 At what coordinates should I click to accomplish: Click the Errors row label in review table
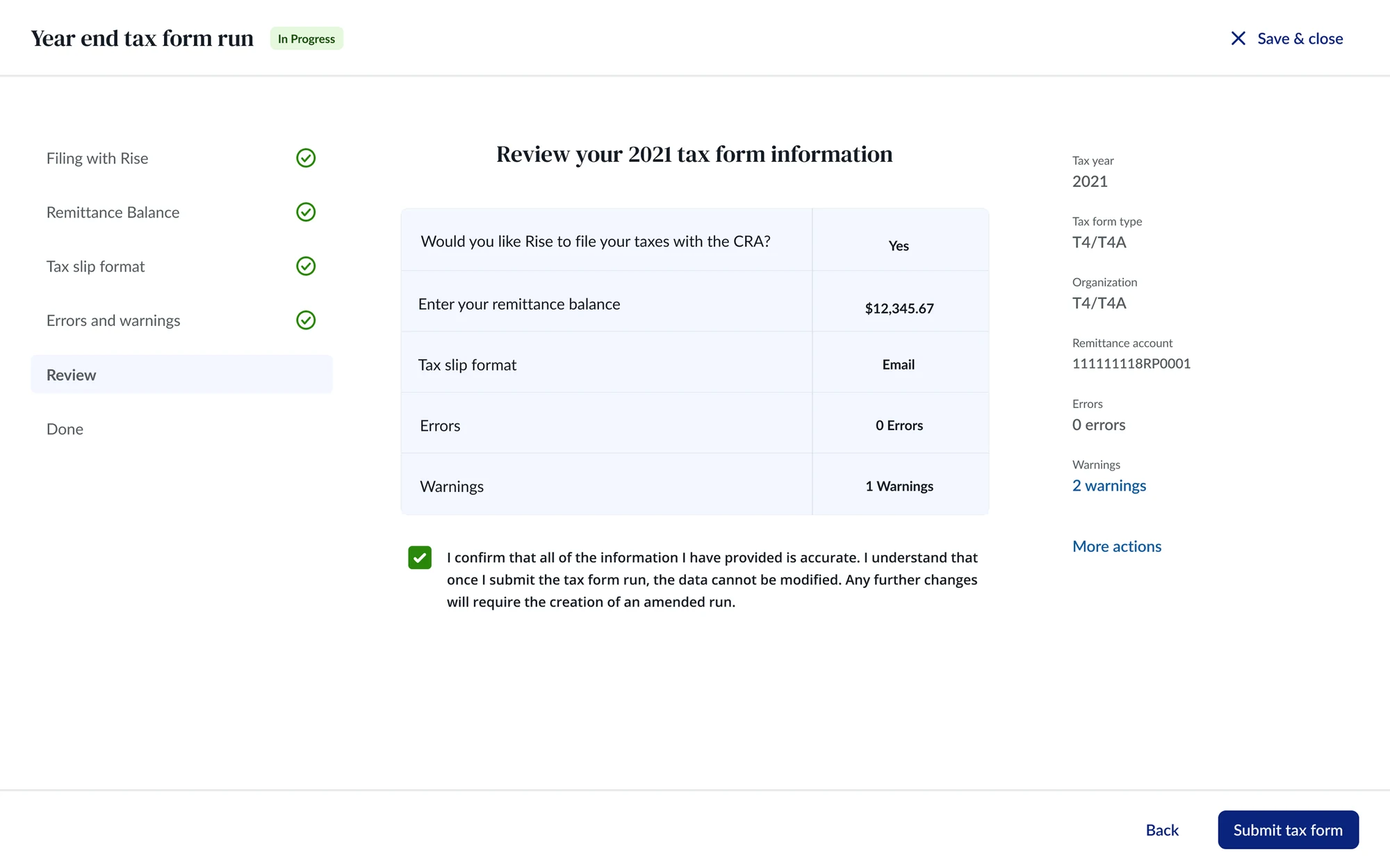point(440,426)
